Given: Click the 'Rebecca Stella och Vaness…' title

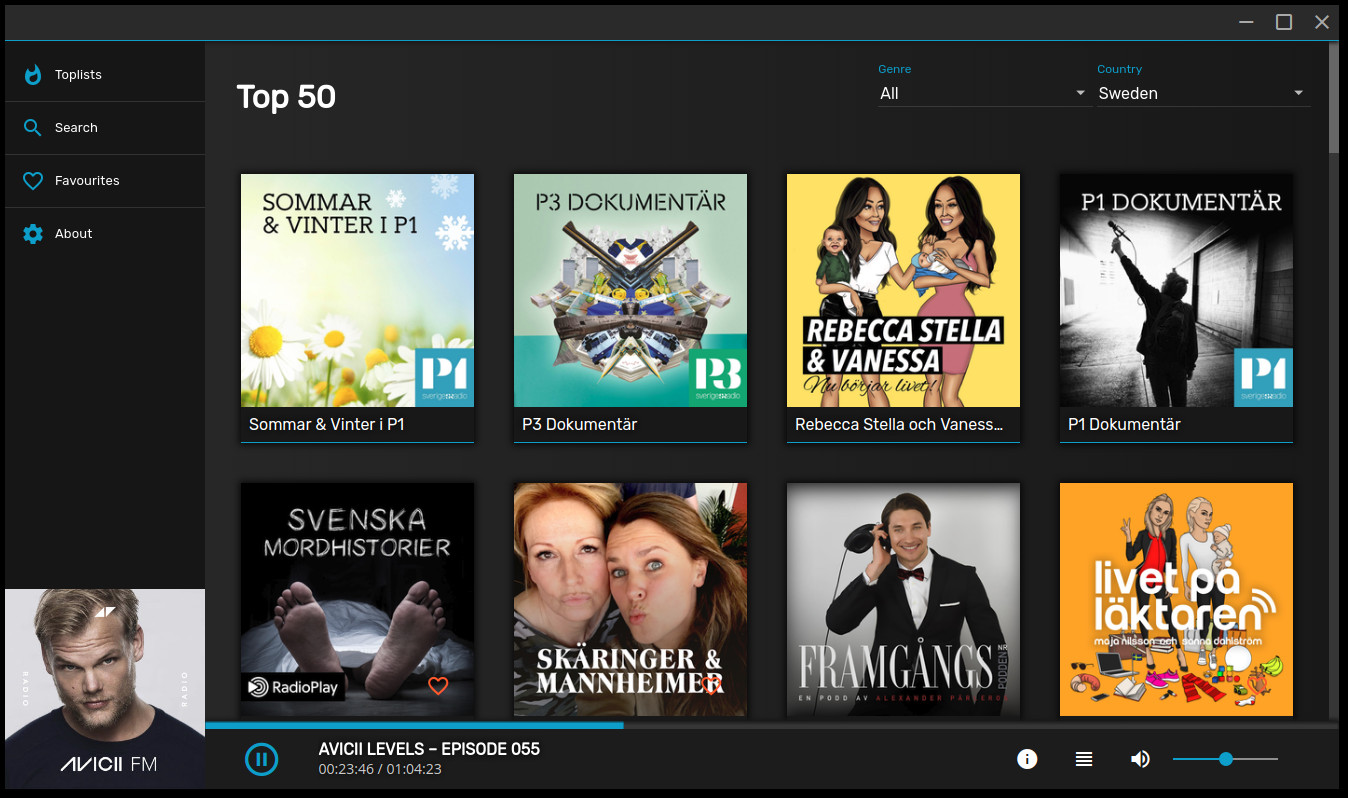Looking at the screenshot, I should tap(899, 424).
